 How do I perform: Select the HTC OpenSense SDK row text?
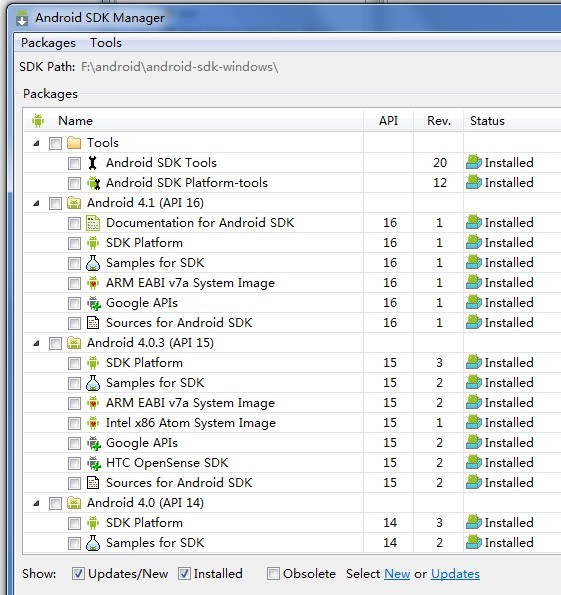coord(167,463)
